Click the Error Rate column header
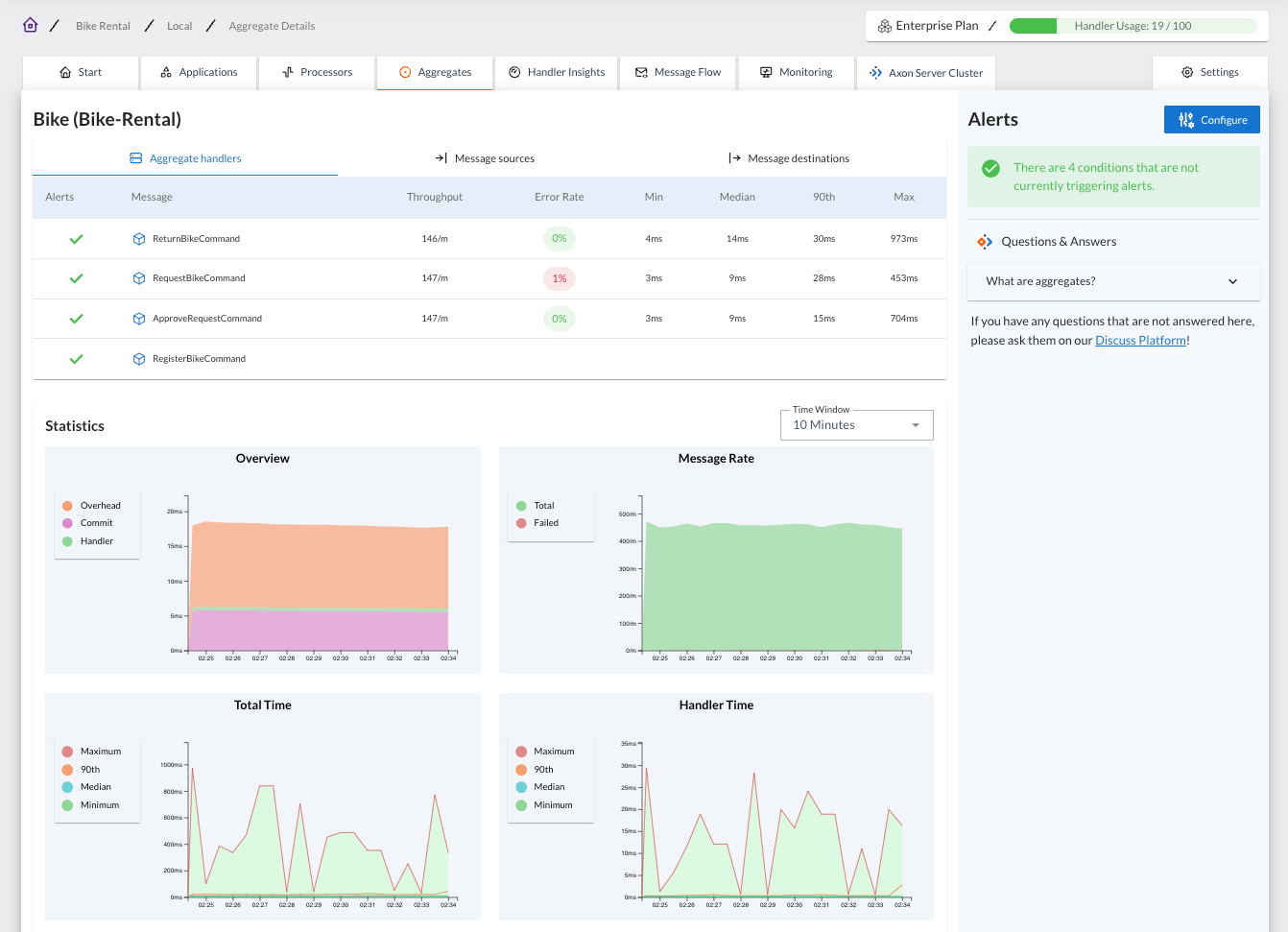The height and width of the screenshot is (932, 1288). [x=560, y=197]
